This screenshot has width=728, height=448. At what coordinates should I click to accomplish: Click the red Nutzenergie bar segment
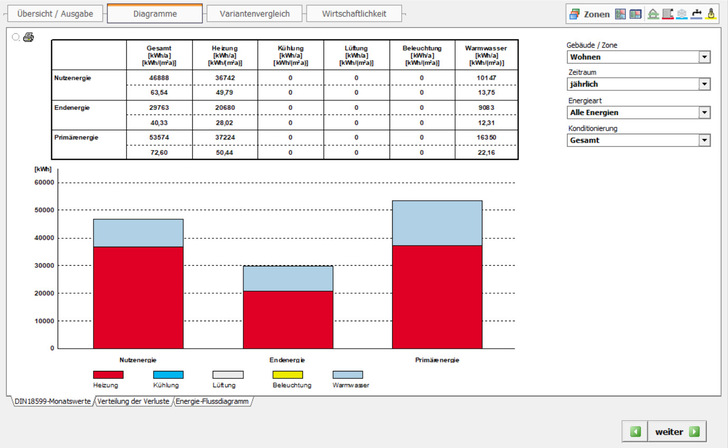[x=138, y=298]
